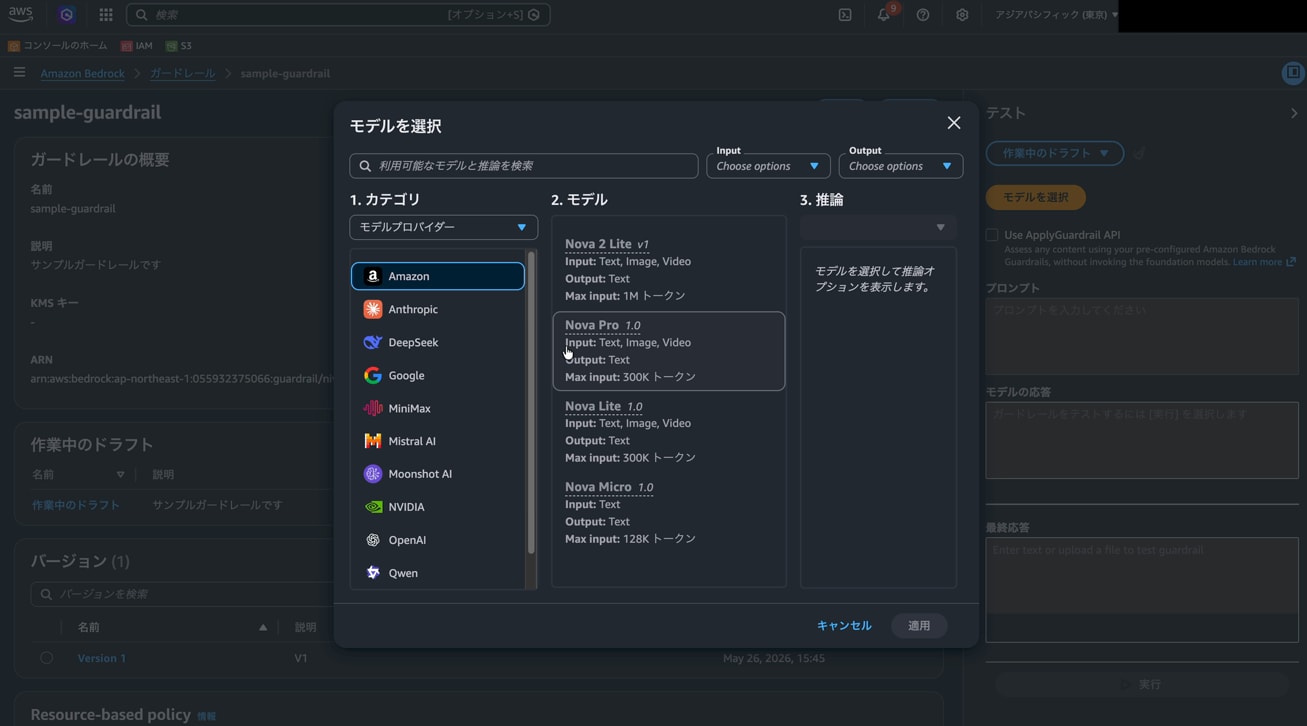The image size is (1307, 726).
Task: Click the Apply button in the dialog
Action: click(919, 626)
